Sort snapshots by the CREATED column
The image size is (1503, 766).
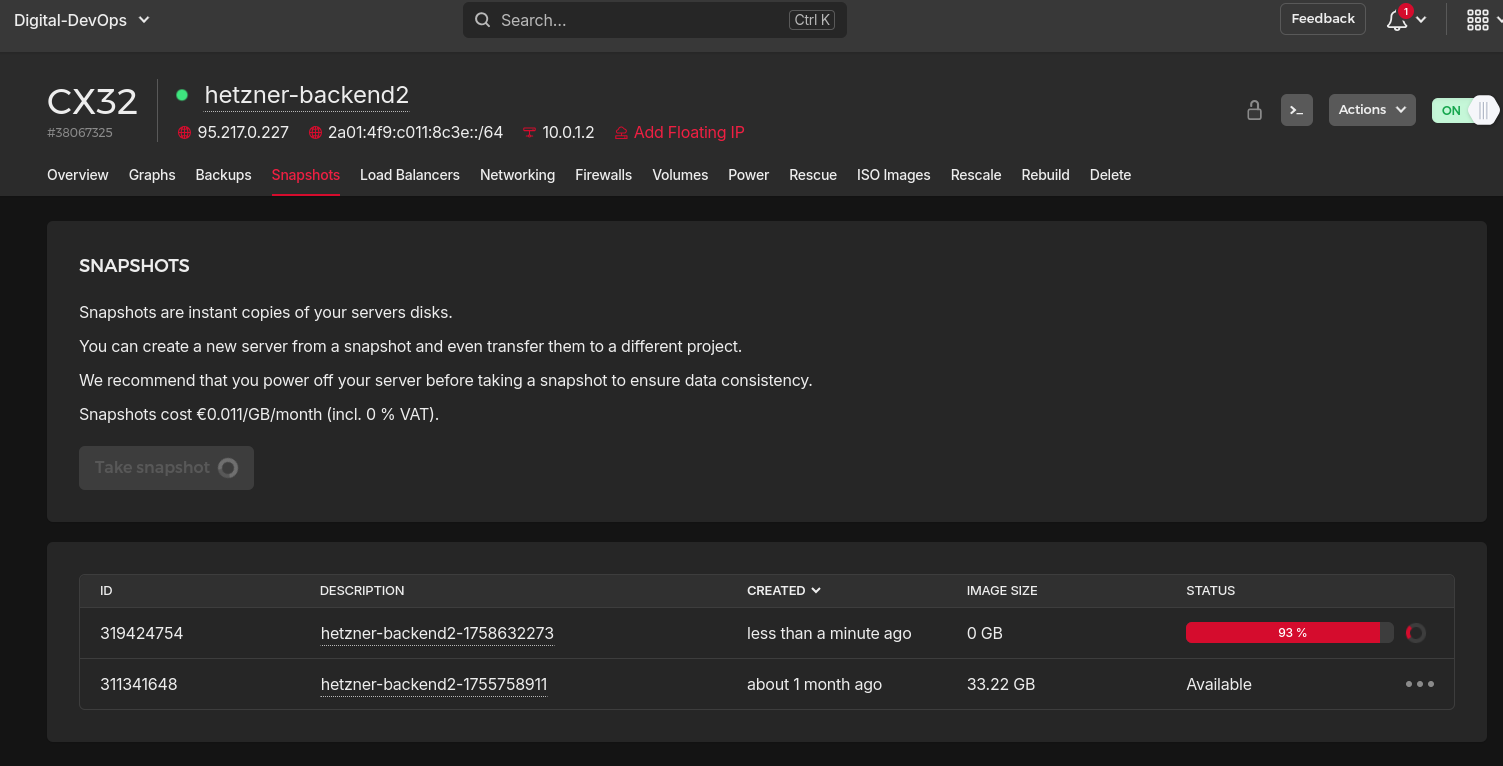784,591
